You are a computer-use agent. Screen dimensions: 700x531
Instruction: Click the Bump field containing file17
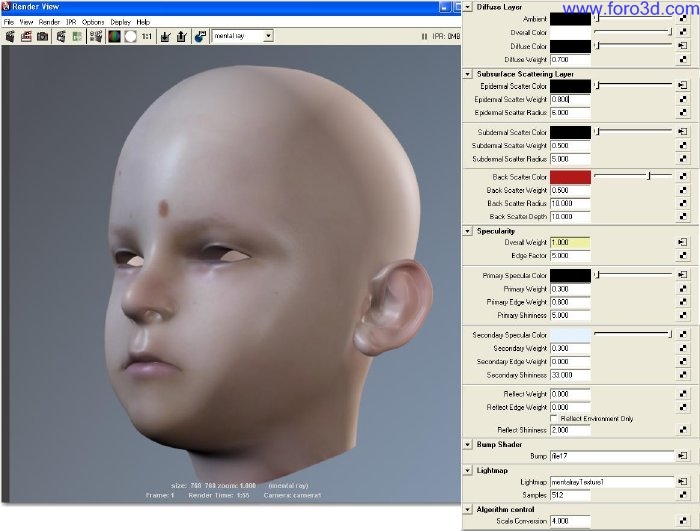(x=612, y=456)
